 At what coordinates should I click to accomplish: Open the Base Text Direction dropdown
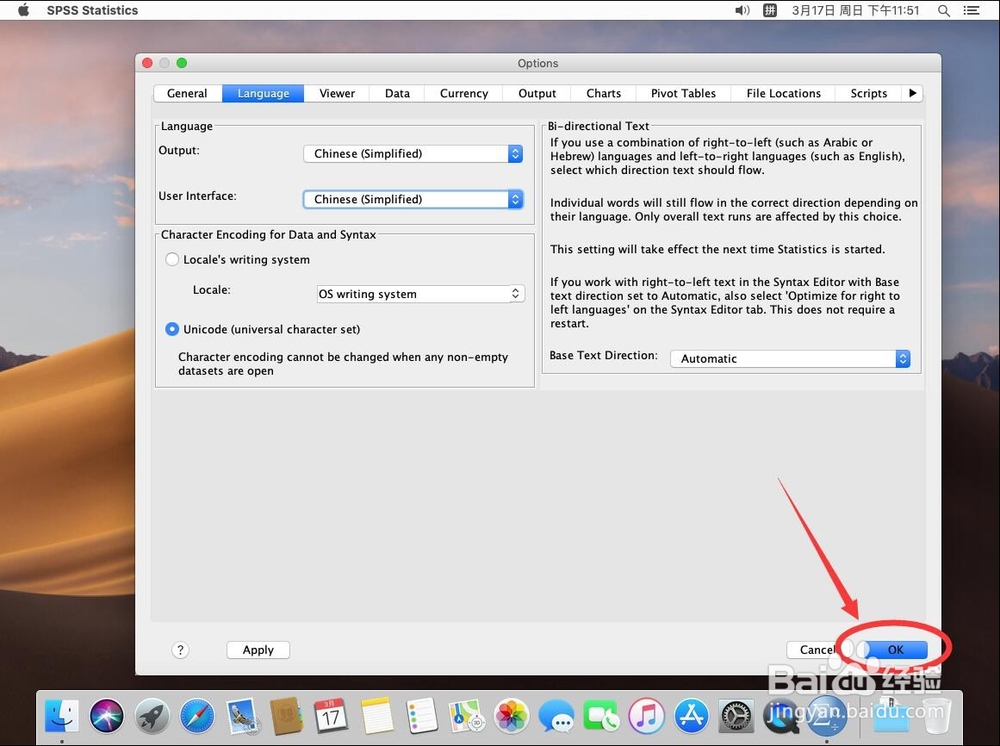point(790,358)
